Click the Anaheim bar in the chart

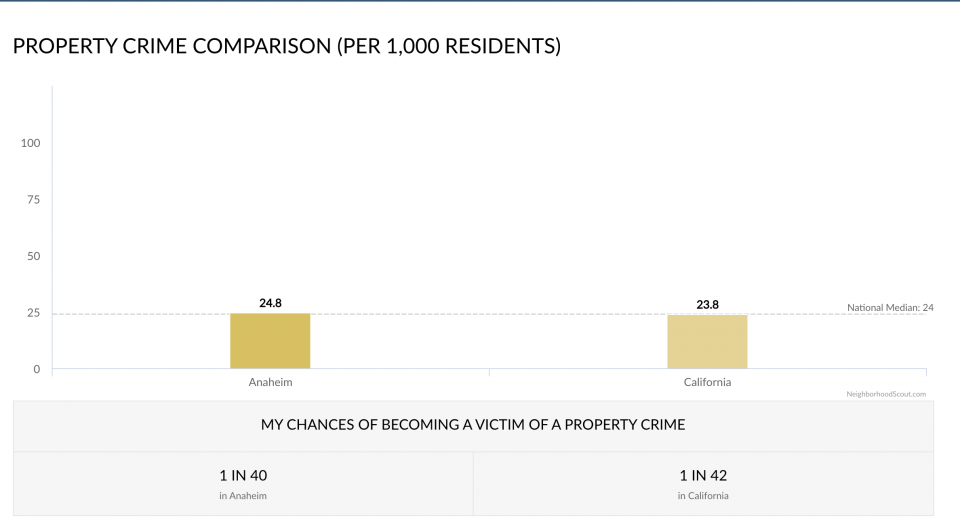[270, 341]
